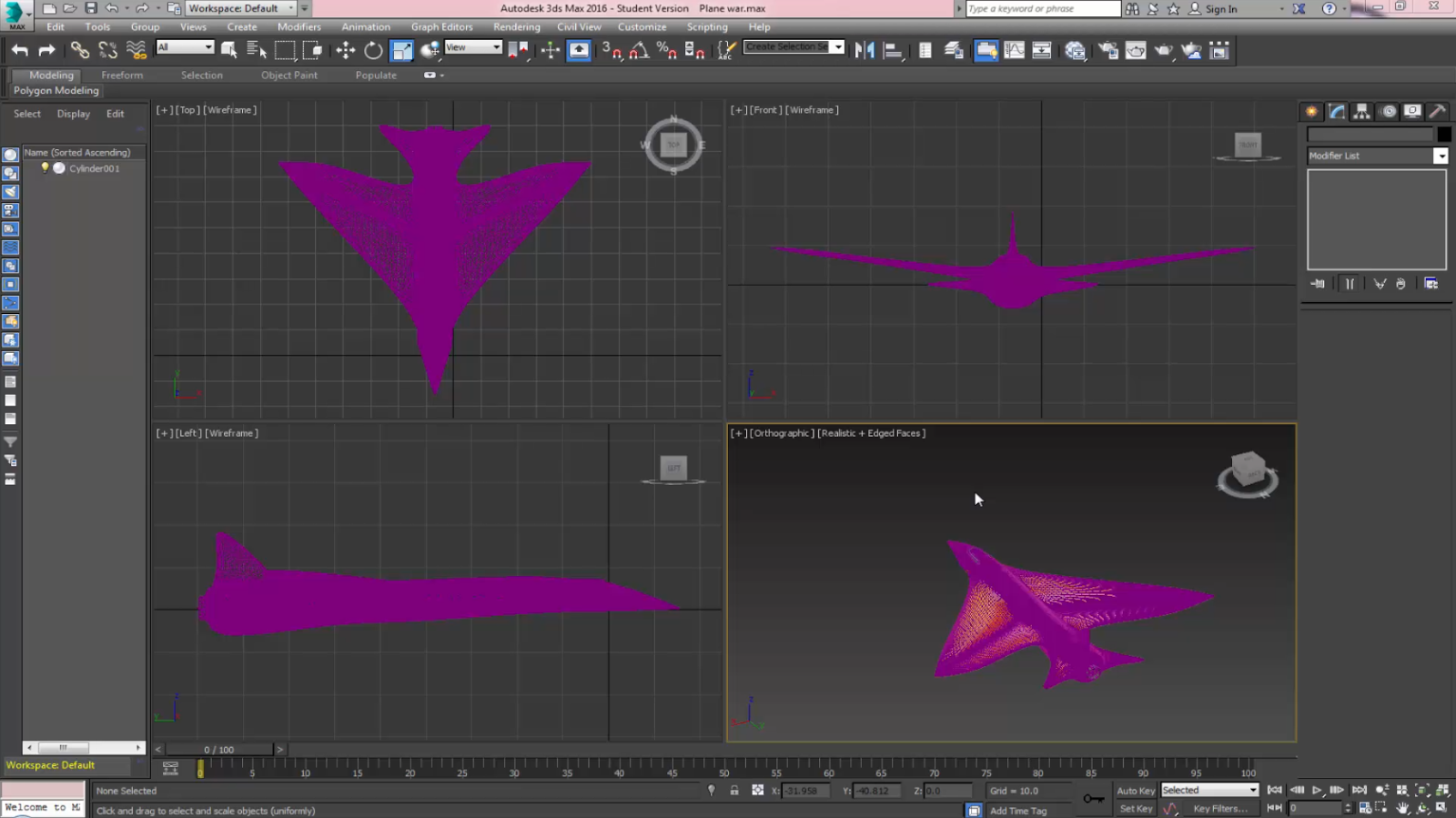This screenshot has height=818, width=1456.
Task: Click the Pan View hand icon
Action: pos(1402,807)
